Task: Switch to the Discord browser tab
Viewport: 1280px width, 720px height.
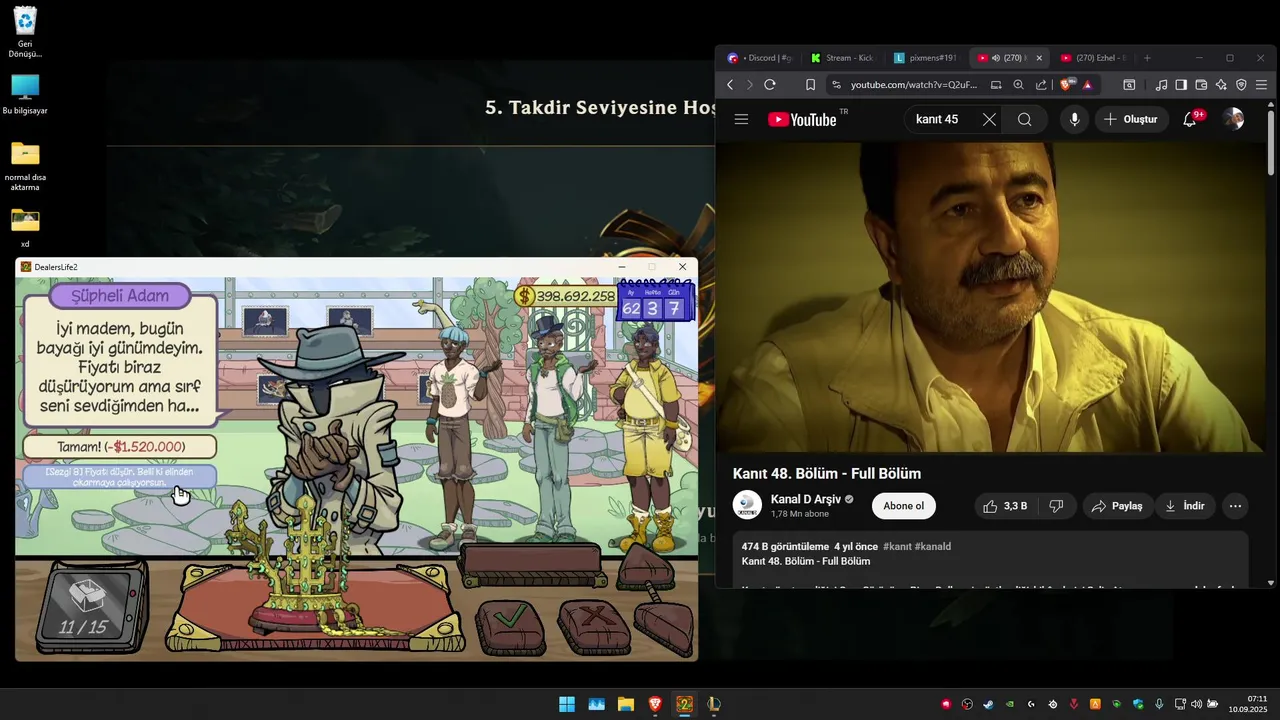Action: pos(759,58)
